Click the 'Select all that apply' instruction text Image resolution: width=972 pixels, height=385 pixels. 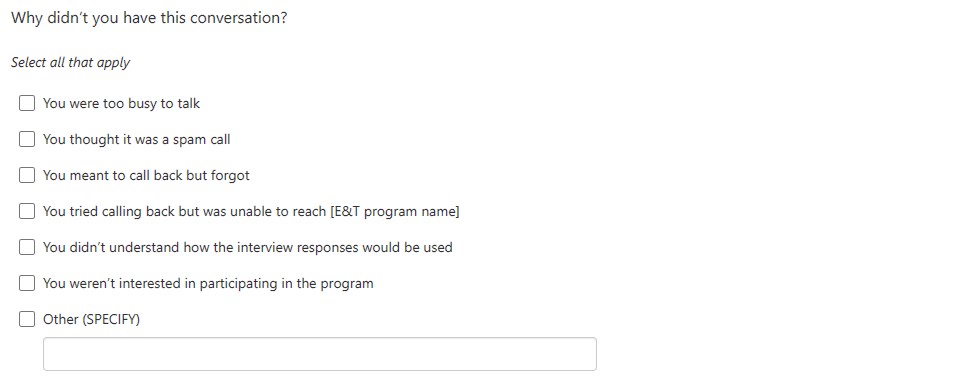(x=71, y=63)
